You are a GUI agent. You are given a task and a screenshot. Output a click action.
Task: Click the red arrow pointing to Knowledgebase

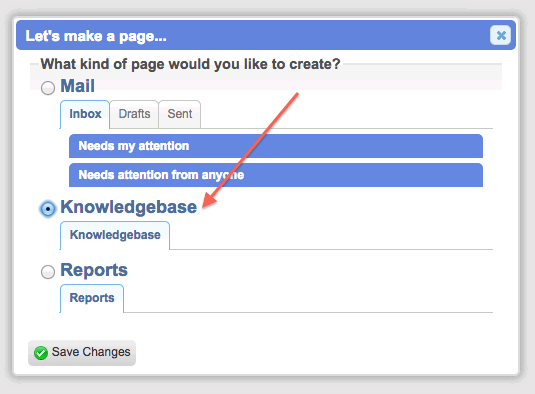point(250,150)
